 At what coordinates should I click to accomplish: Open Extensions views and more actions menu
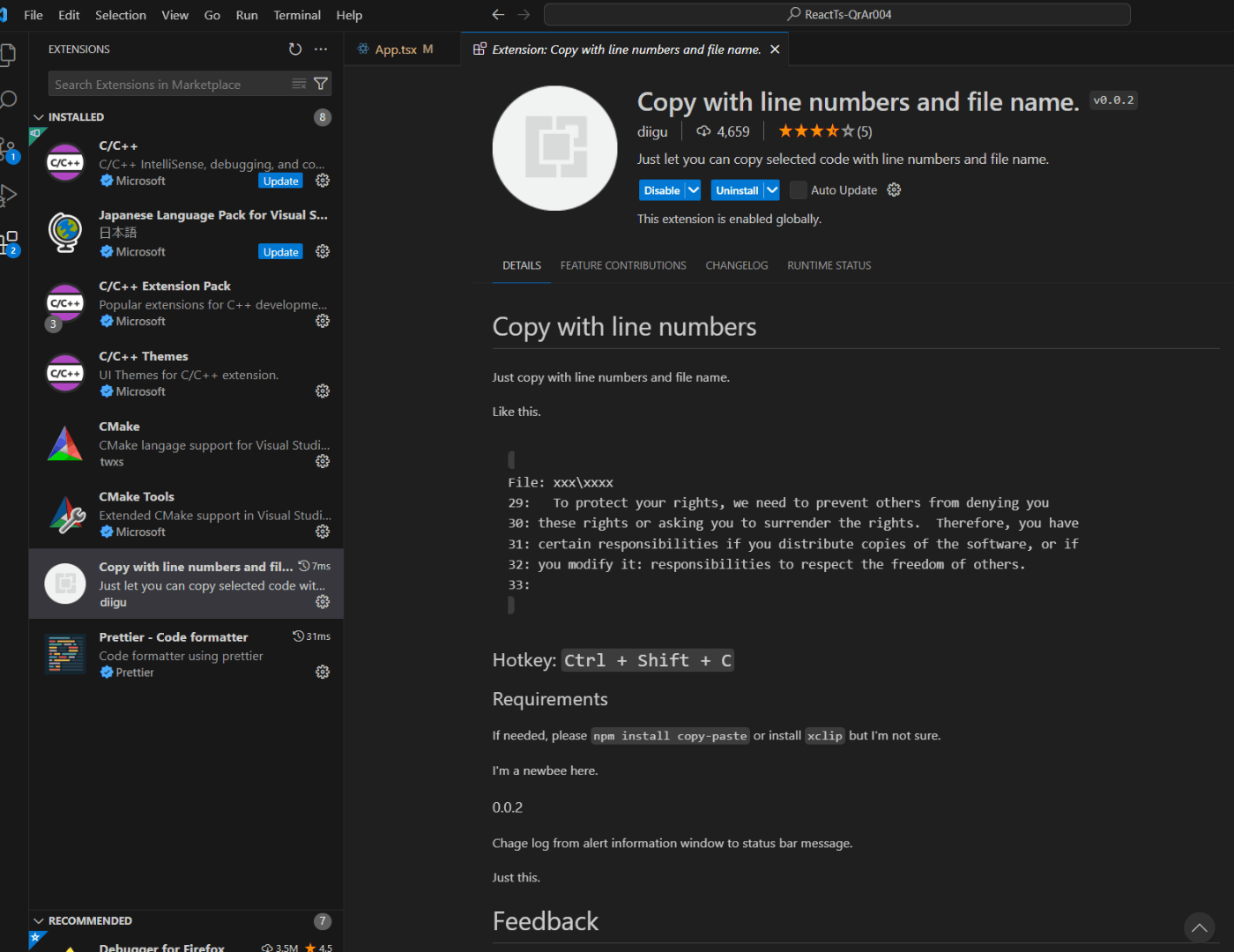(x=321, y=49)
